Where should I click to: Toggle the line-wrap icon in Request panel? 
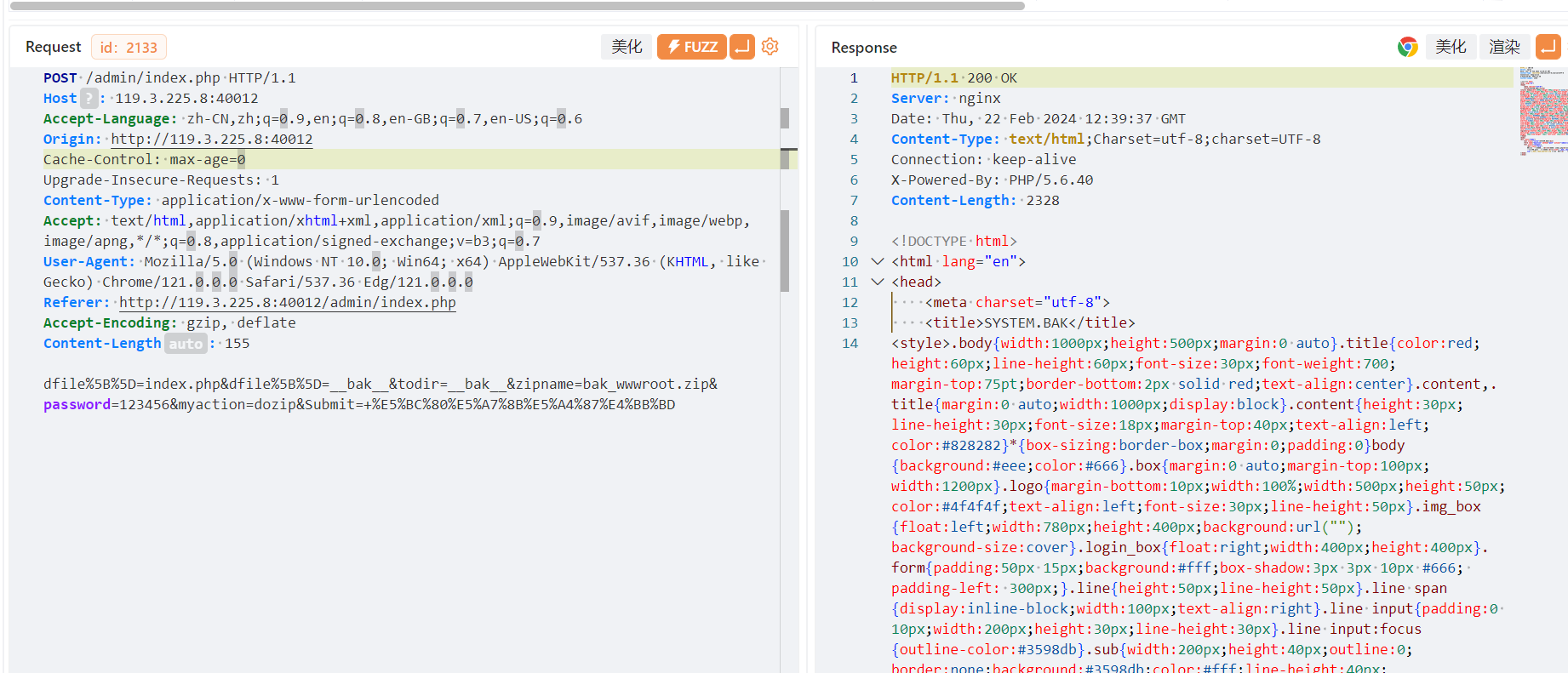[x=742, y=47]
